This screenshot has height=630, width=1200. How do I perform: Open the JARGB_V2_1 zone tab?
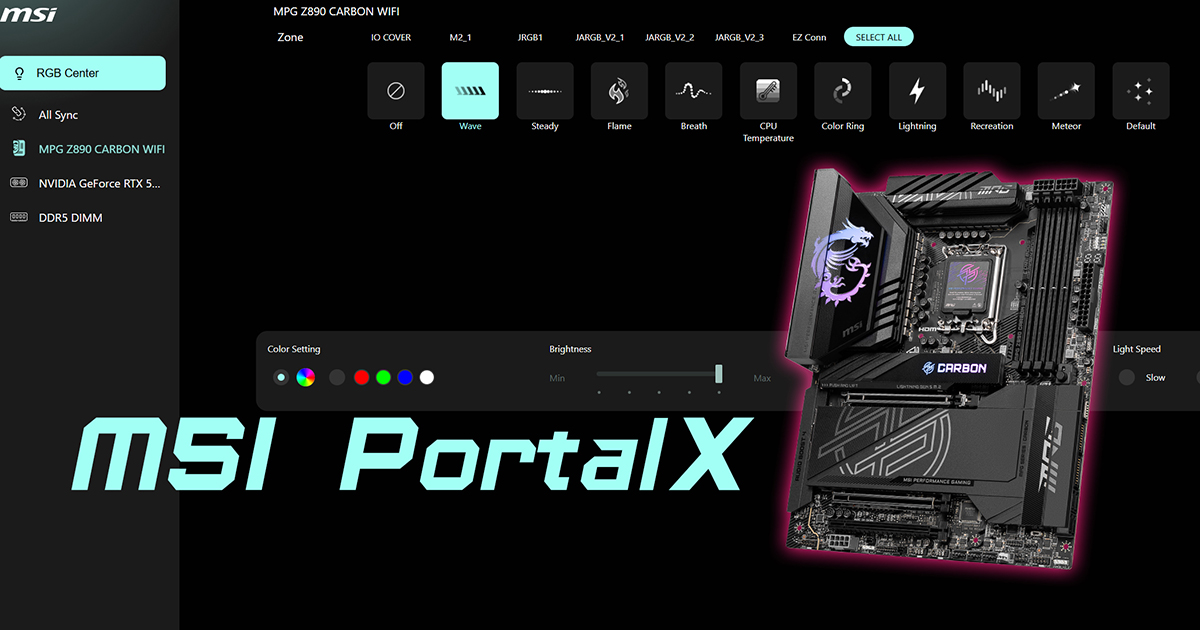click(599, 37)
